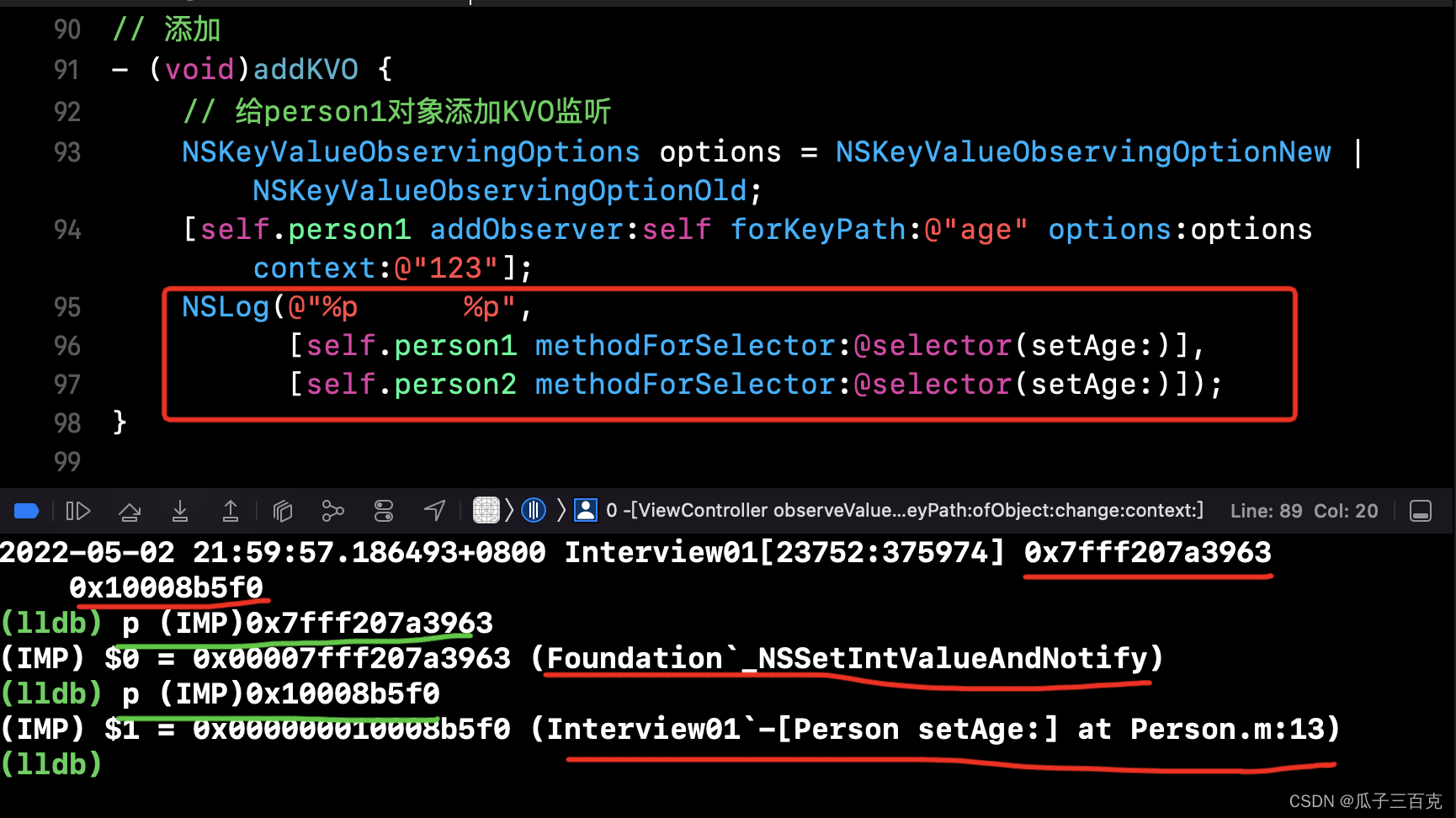Image resolution: width=1456 pixels, height=818 pixels.
Task: Click the options variable name on line 93
Action: (x=720, y=151)
